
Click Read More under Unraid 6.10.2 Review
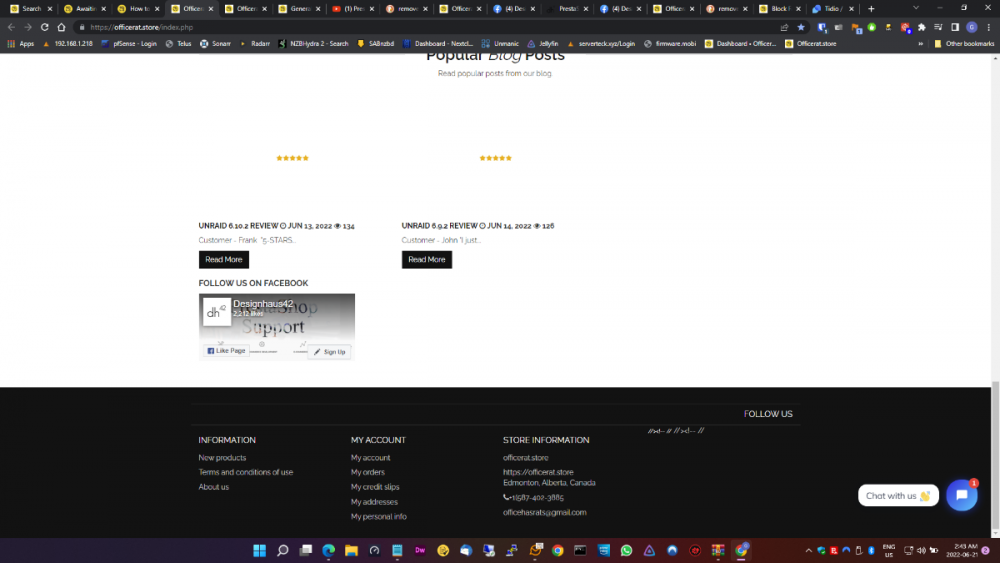pos(224,259)
